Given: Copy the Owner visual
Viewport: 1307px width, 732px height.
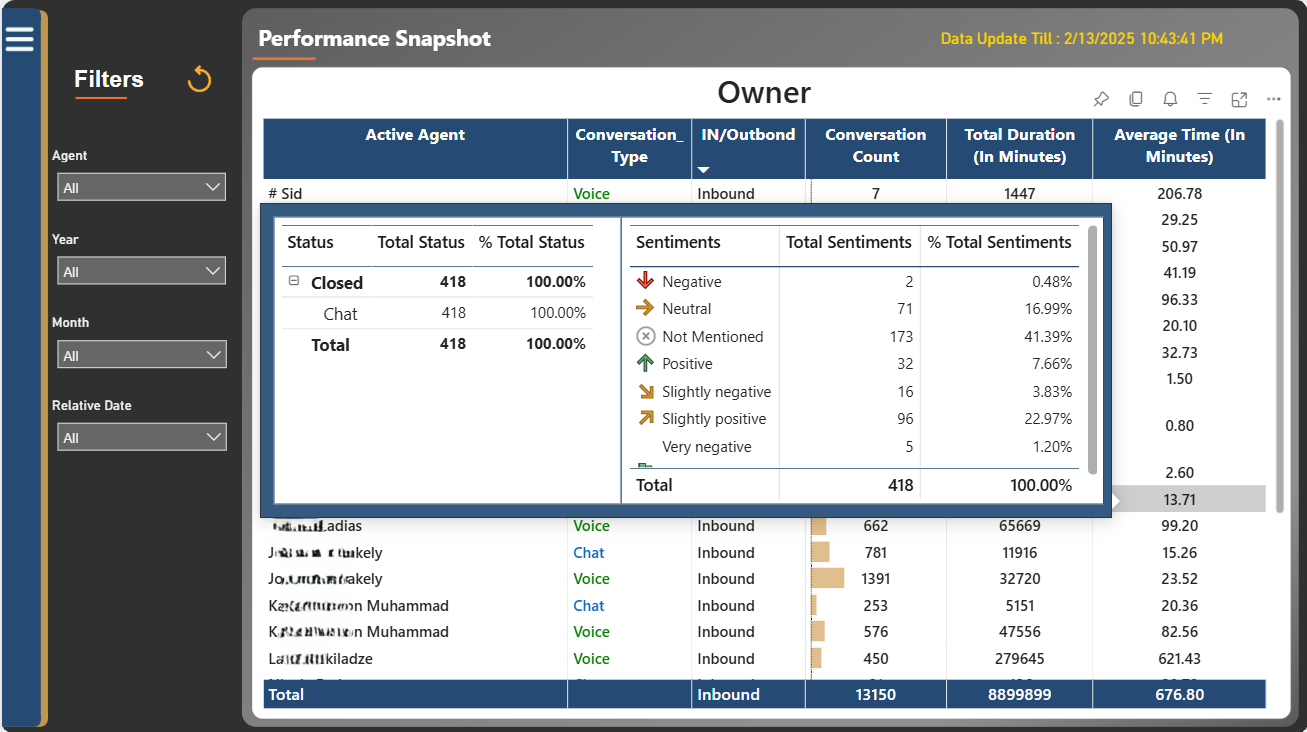Looking at the screenshot, I should coord(1136,99).
